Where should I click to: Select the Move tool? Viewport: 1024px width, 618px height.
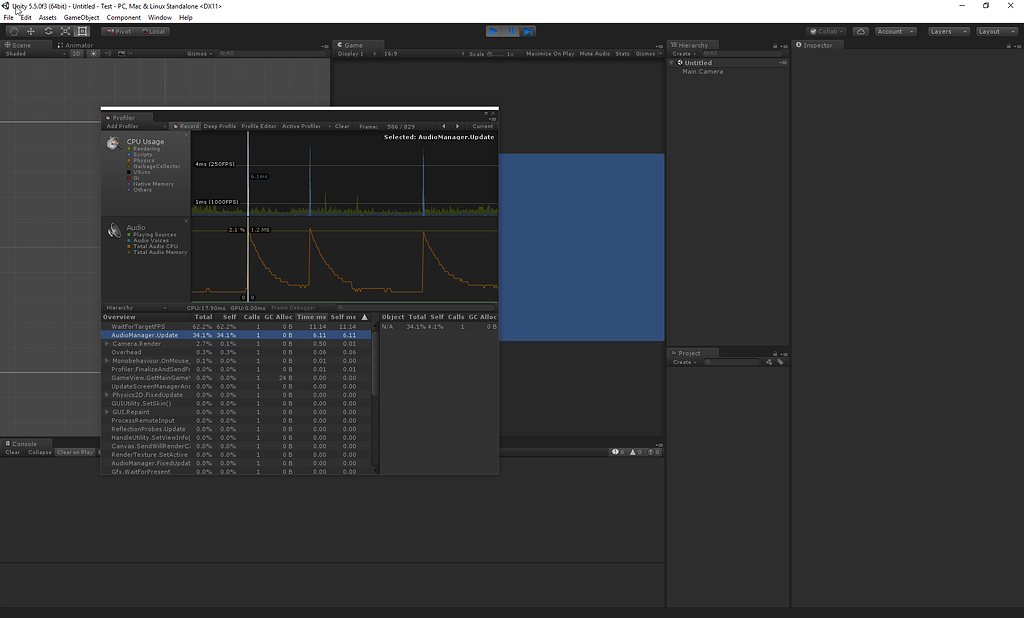tap(30, 31)
